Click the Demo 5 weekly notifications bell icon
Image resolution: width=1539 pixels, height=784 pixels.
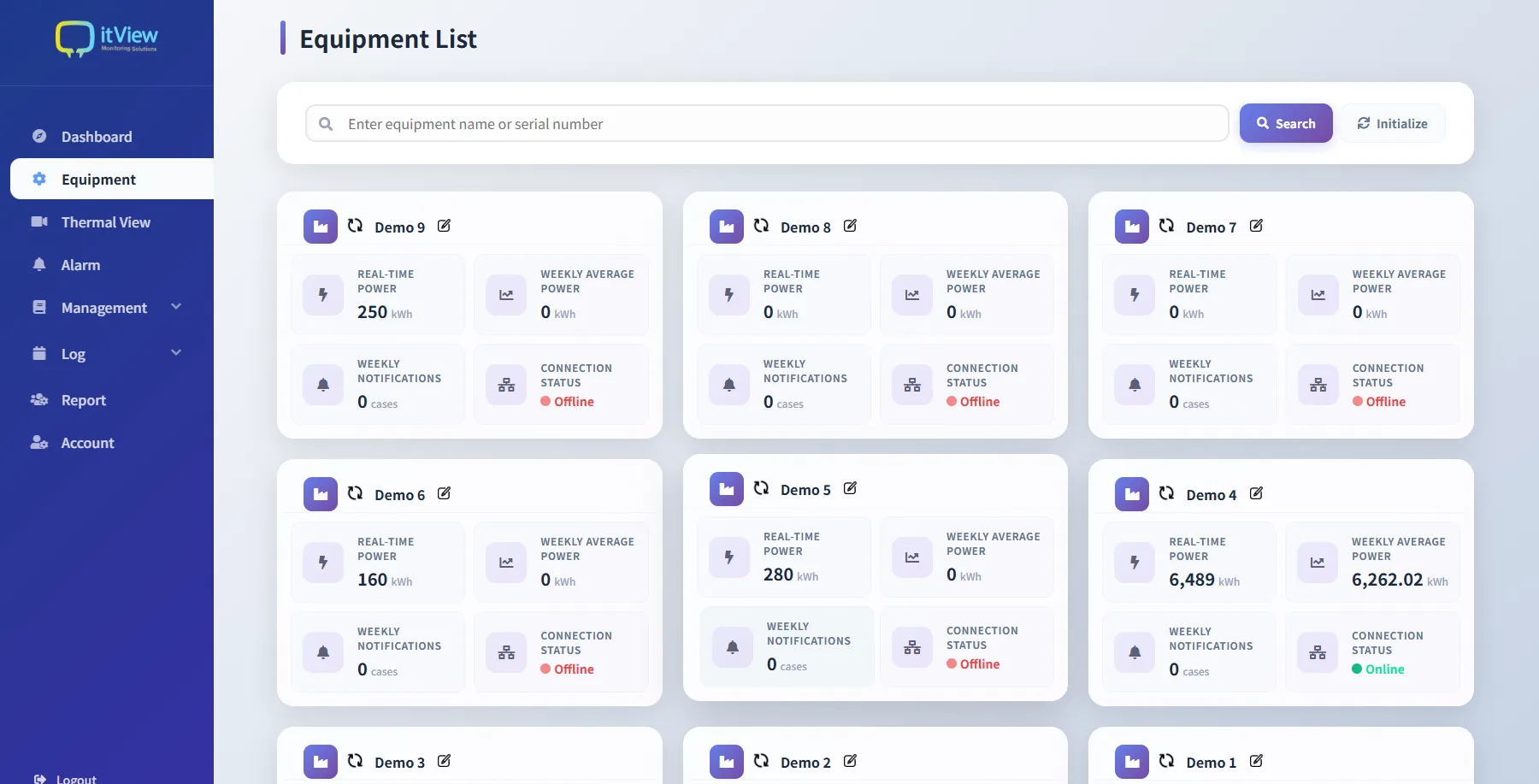(x=733, y=647)
